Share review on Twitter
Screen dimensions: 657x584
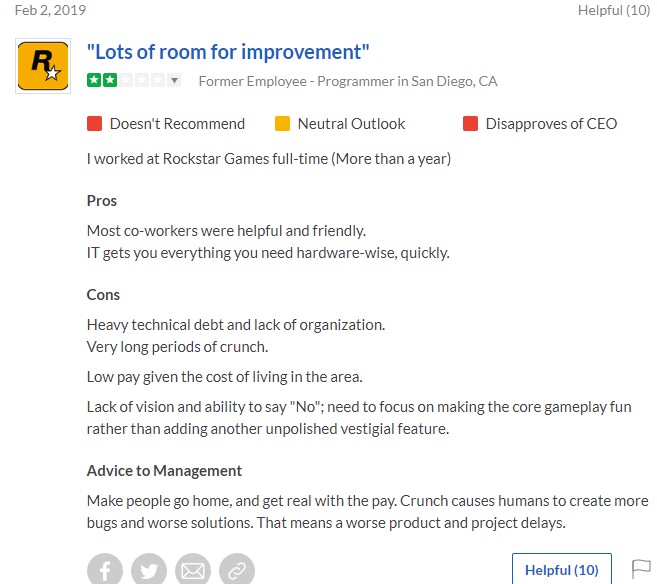149,570
